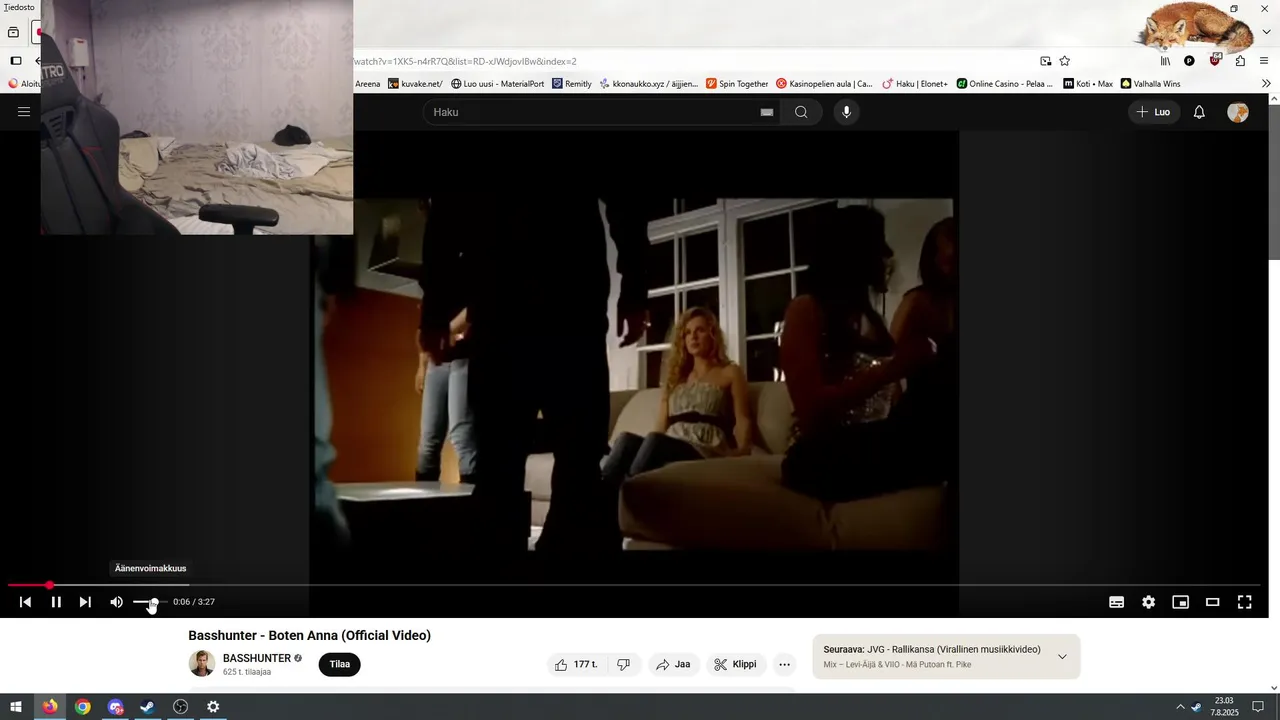Open the more actions three-dot menu
The height and width of the screenshot is (720, 1280).
784,664
